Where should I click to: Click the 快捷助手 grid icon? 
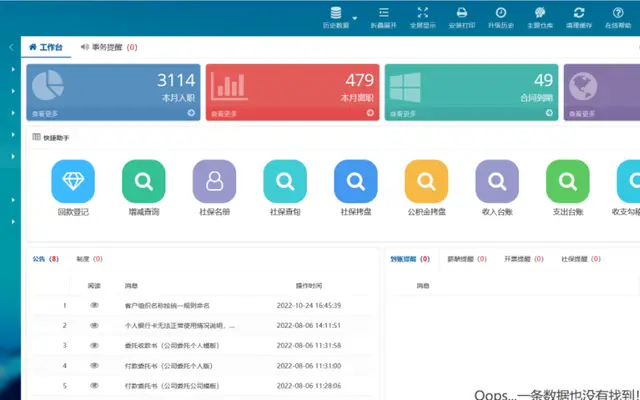click(36, 137)
